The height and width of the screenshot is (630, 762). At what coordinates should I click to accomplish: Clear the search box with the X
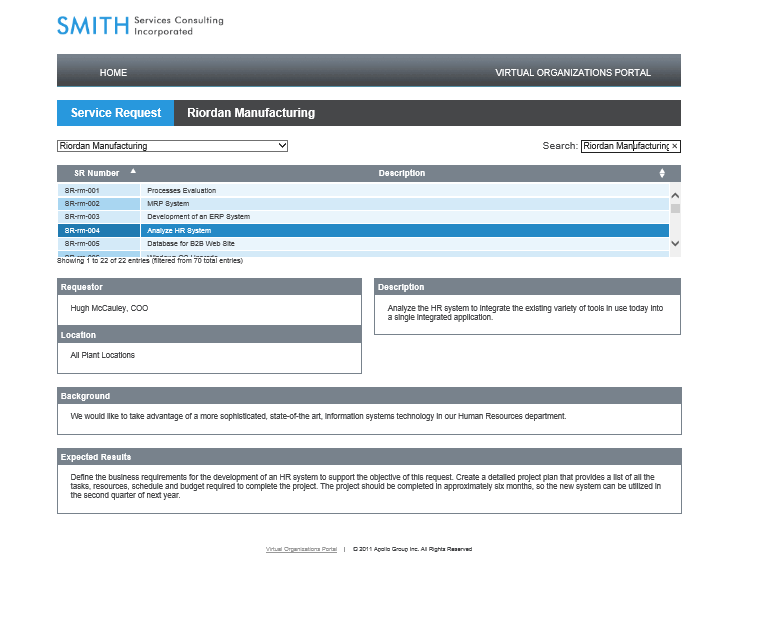(675, 146)
